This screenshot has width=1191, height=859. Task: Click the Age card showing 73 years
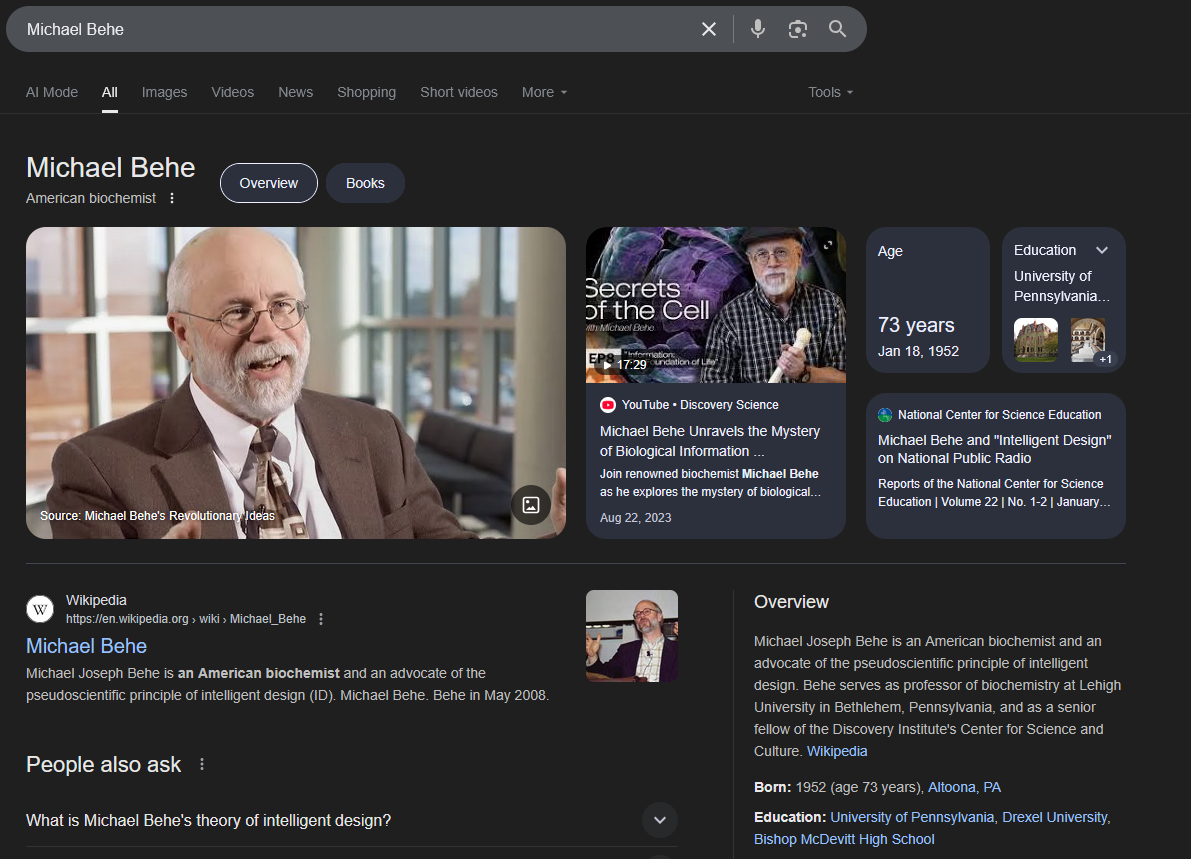click(927, 300)
